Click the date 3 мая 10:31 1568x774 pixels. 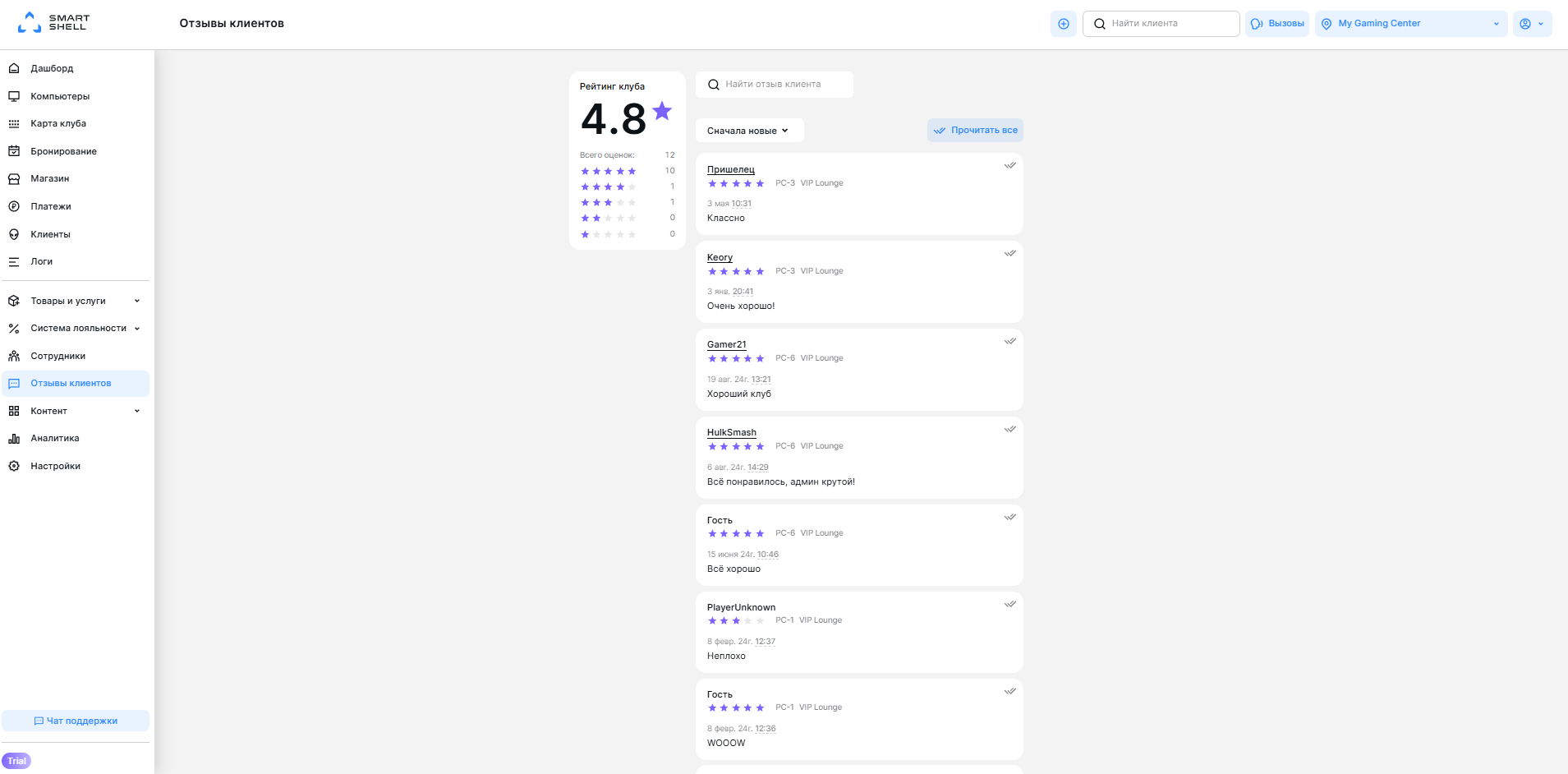coord(729,203)
